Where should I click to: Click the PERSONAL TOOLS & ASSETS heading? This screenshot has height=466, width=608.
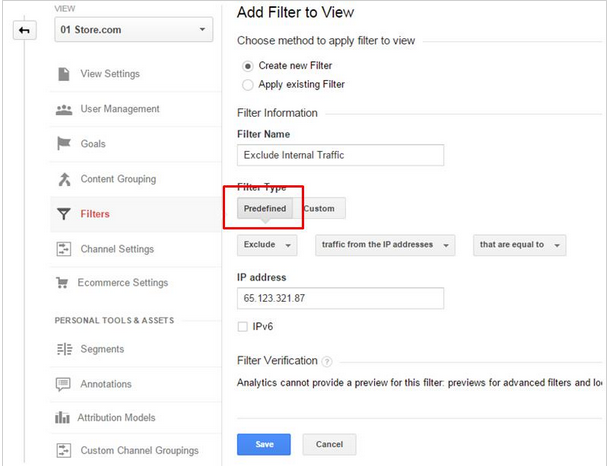point(114,321)
